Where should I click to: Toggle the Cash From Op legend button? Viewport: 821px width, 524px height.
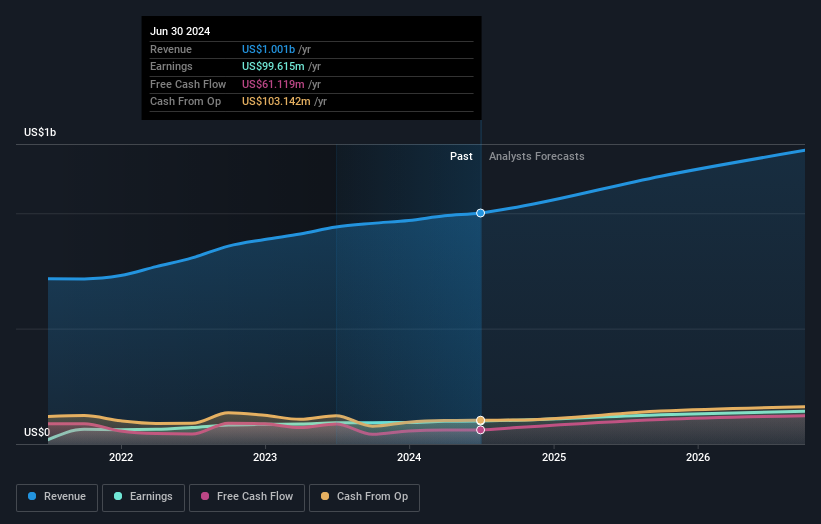coord(364,497)
